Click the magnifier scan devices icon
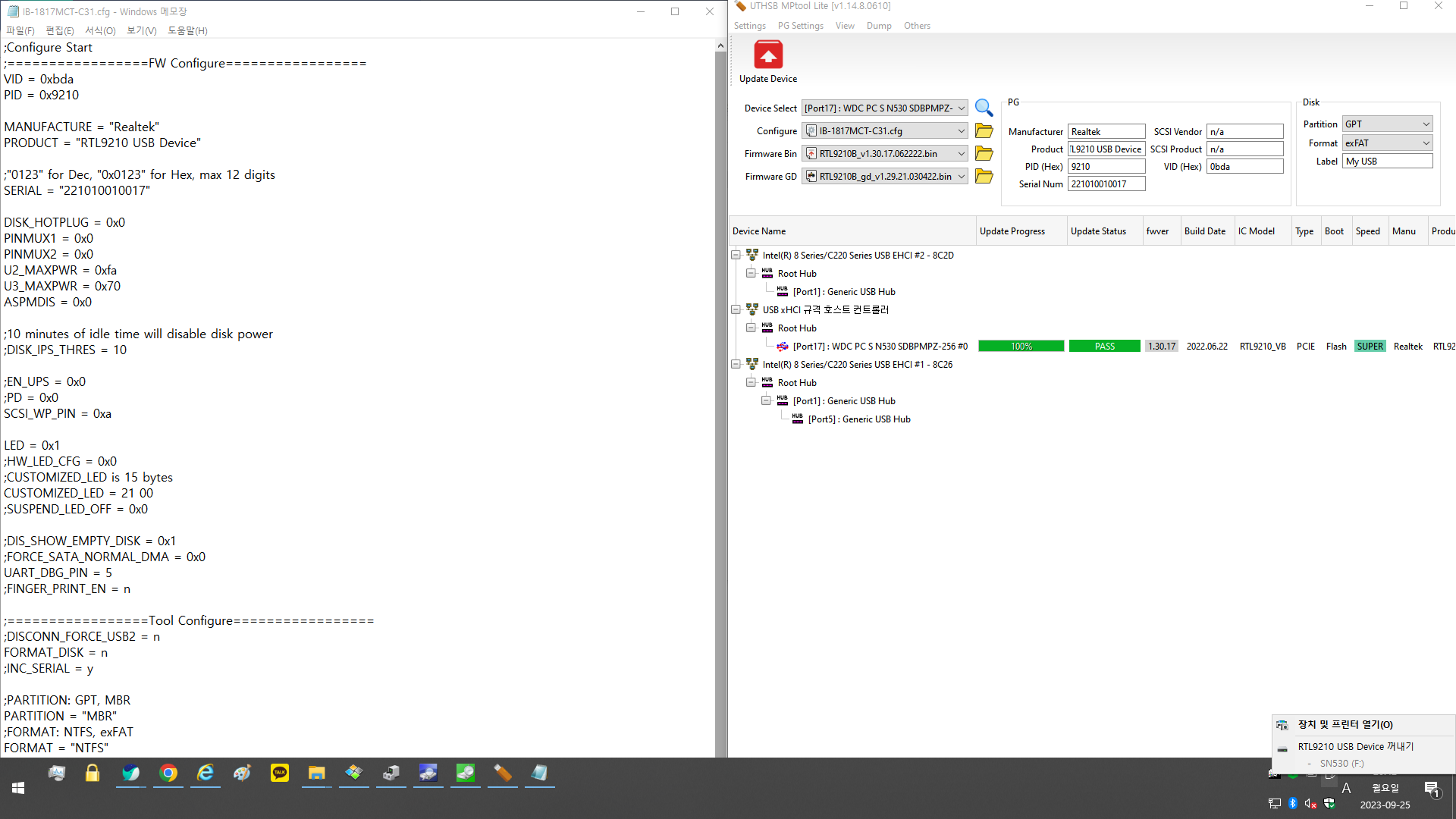This screenshot has width=1456, height=819. point(984,108)
